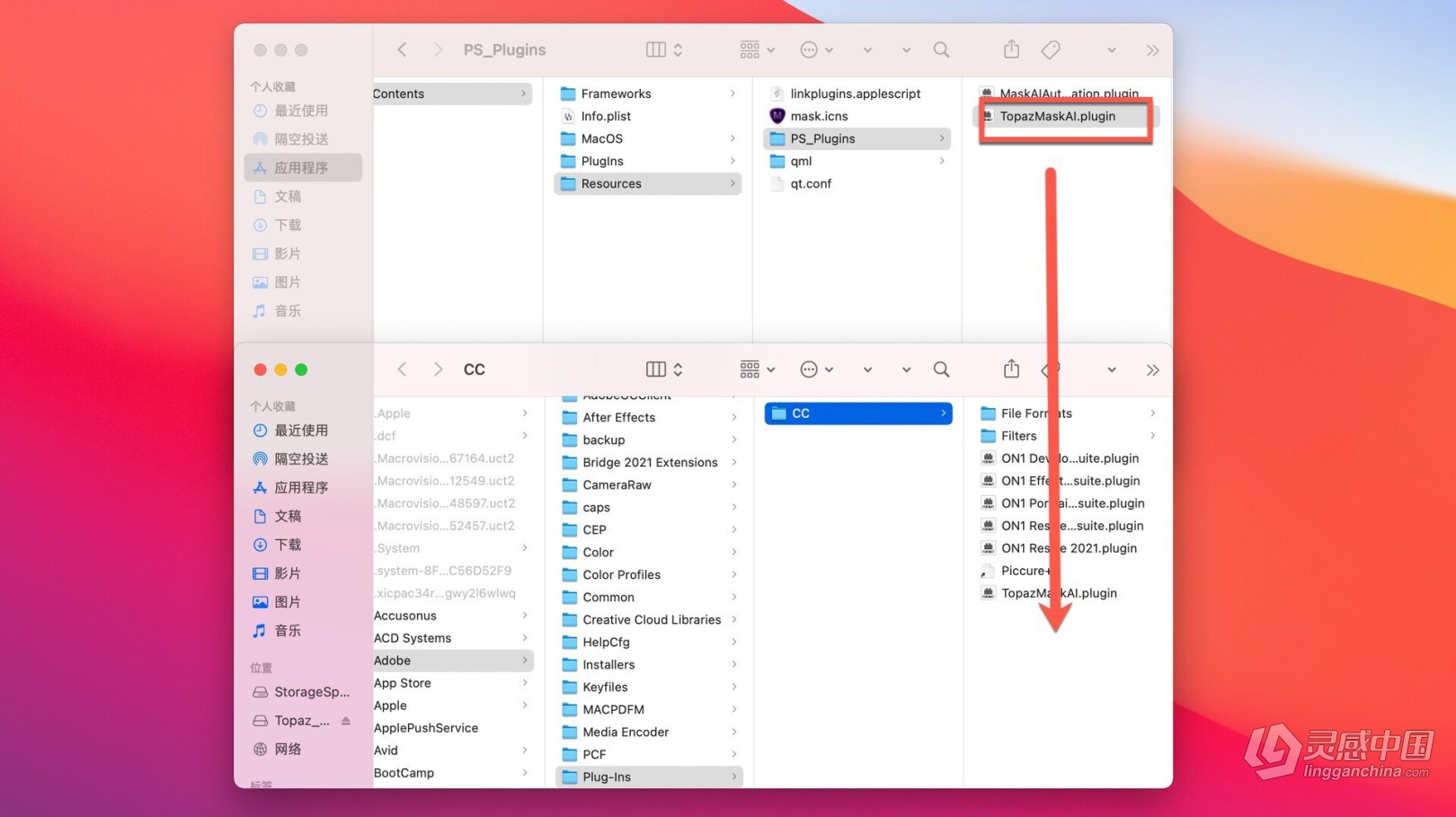1456x817 pixels.
Task: Select the Color Profiles folder
Action: [x=649, y=574]
